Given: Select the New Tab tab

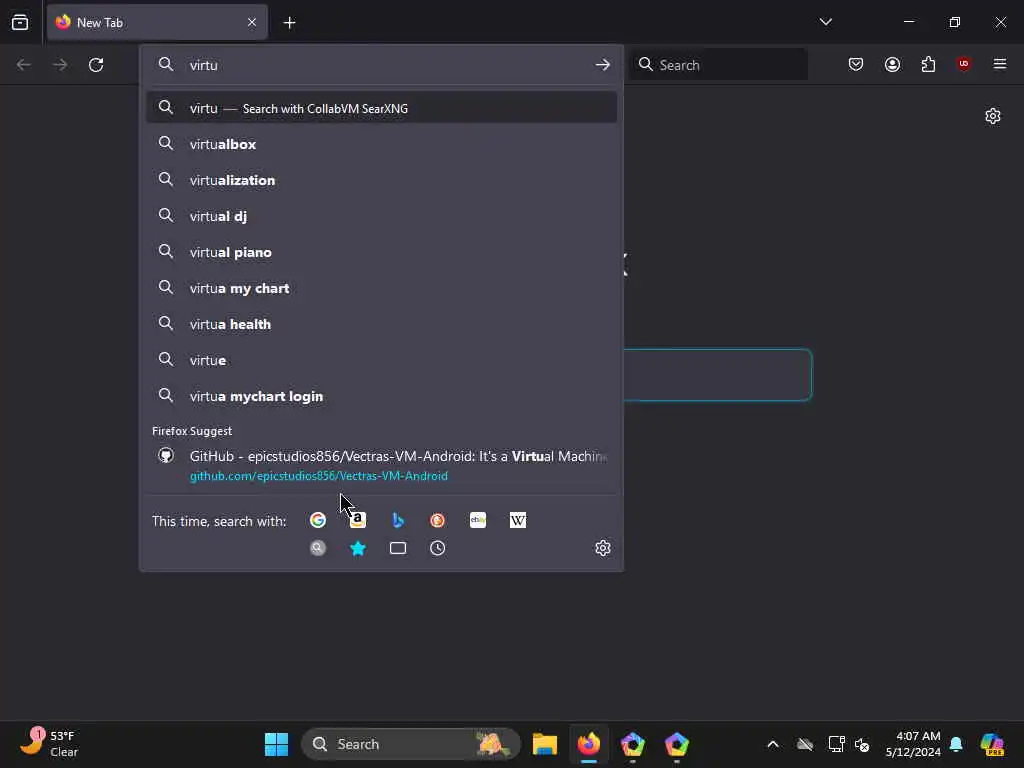Looking at the screenshot, I should pyautogui.click(x=157, y=22).
